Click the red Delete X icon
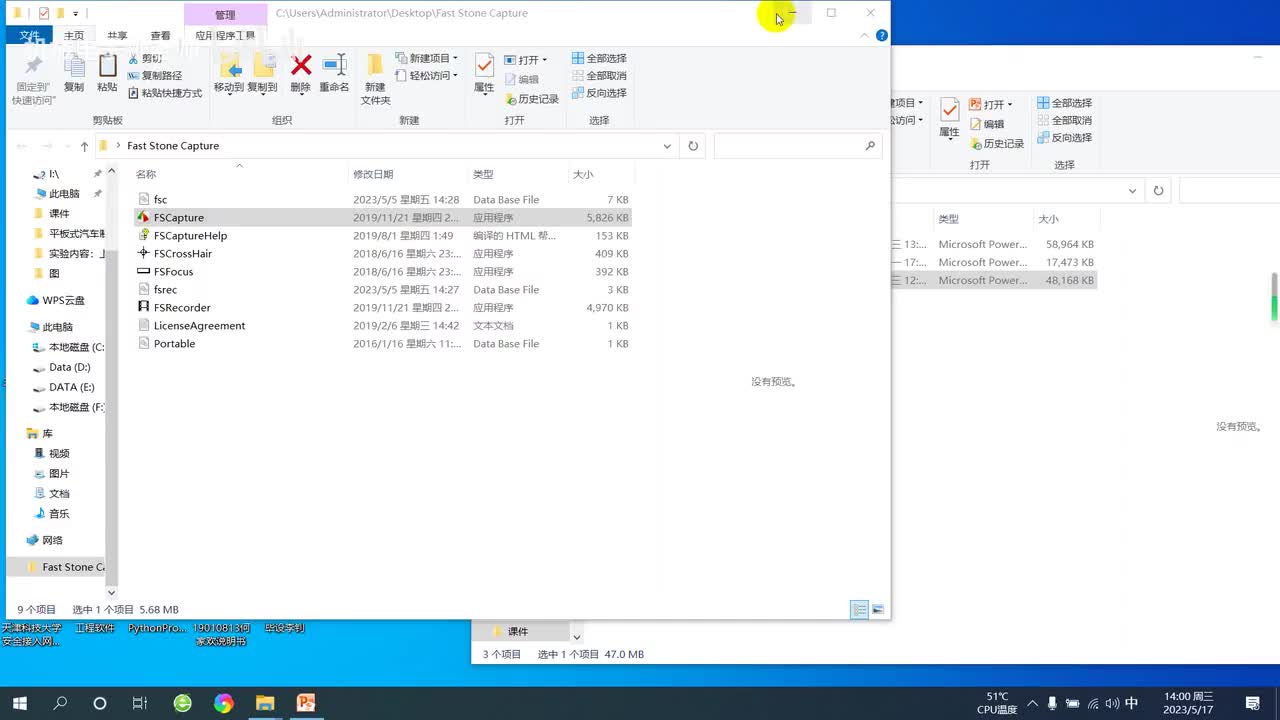This screenshot has height=720, width=1280. click(301, 66)
